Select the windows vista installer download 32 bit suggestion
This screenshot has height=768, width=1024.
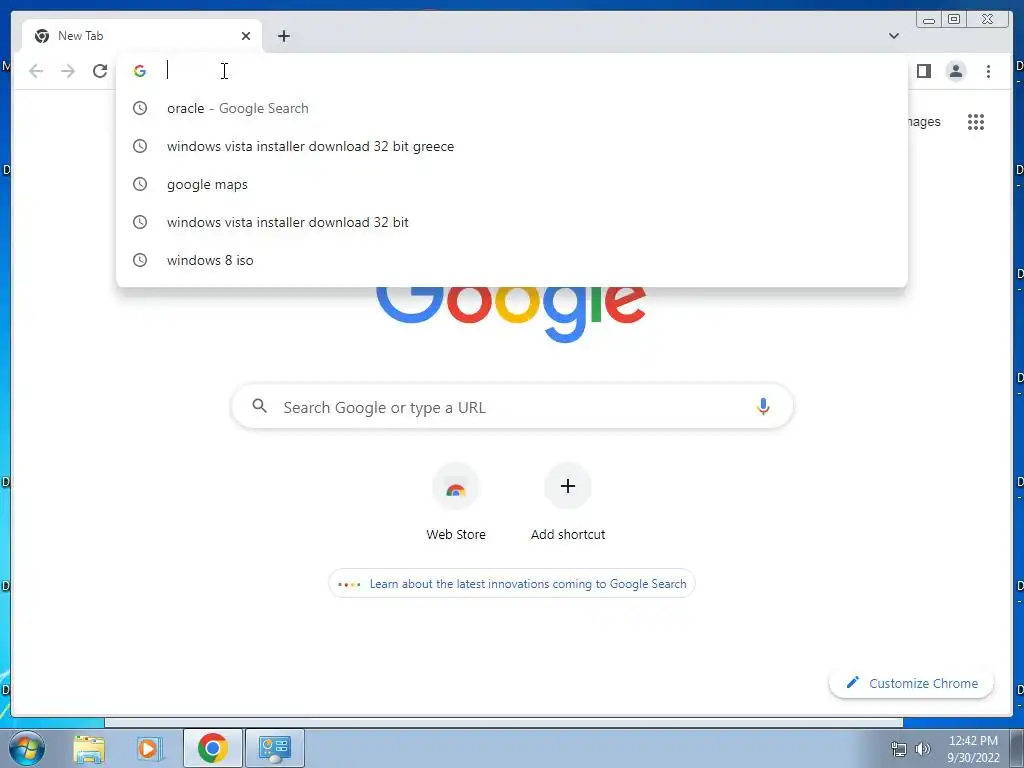click(511, 222)
